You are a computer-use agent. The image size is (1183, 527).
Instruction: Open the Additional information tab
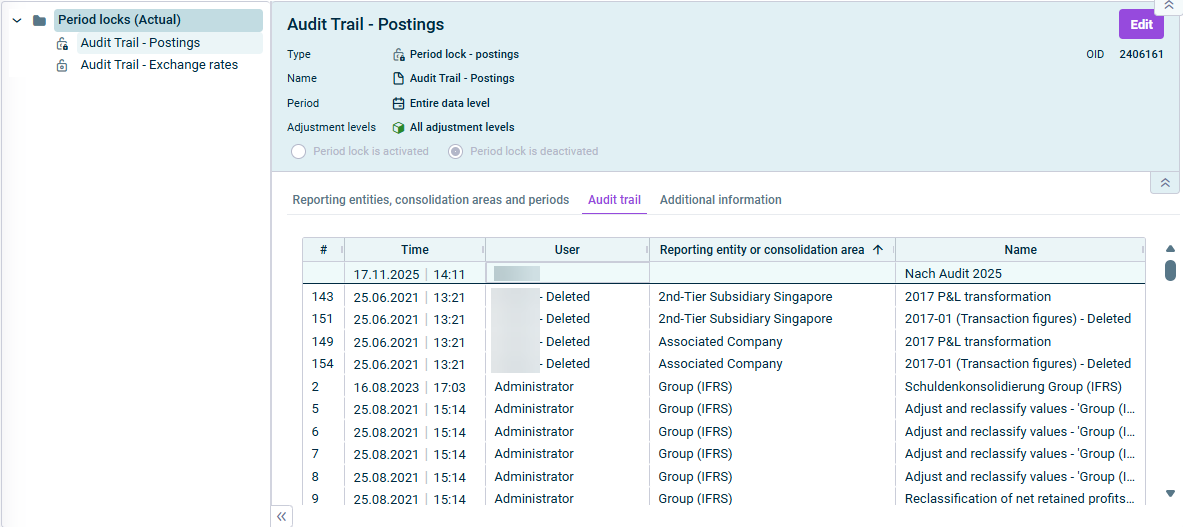click(x=720, y=200)
